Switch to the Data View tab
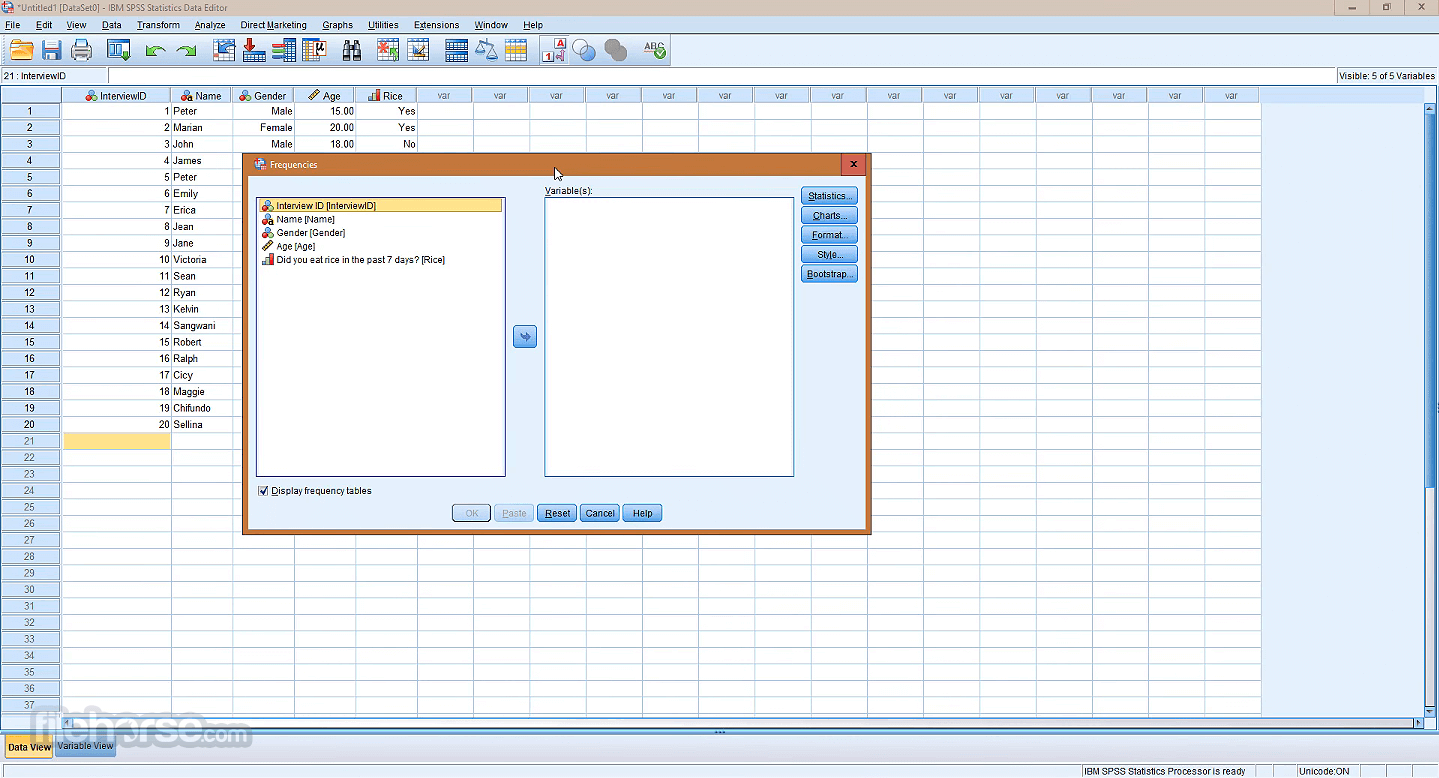This screenshot has width=1439, height=778. 29,747
